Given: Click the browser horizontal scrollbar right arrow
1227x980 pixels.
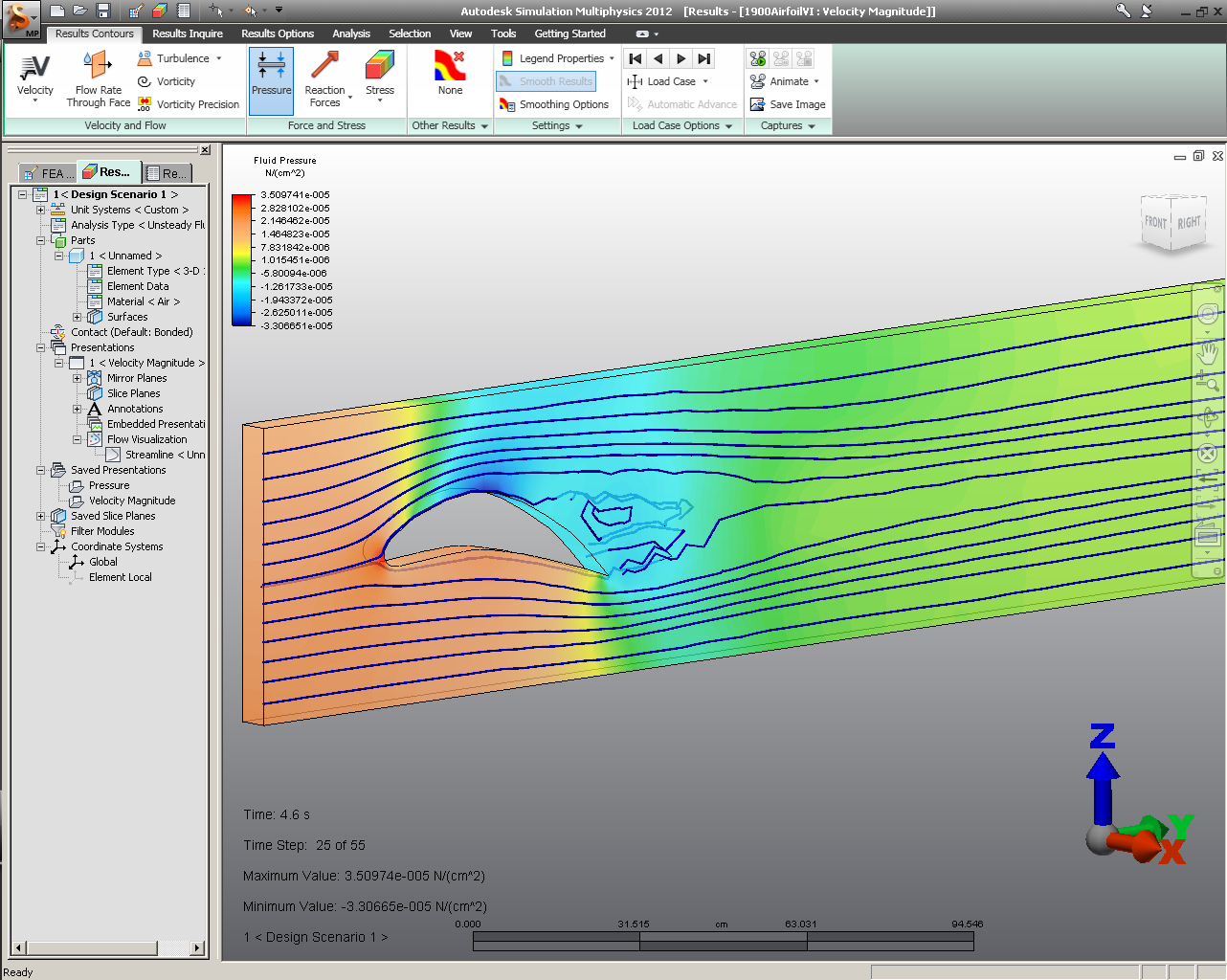Looking at the screenshot, I should click(197, 948).
